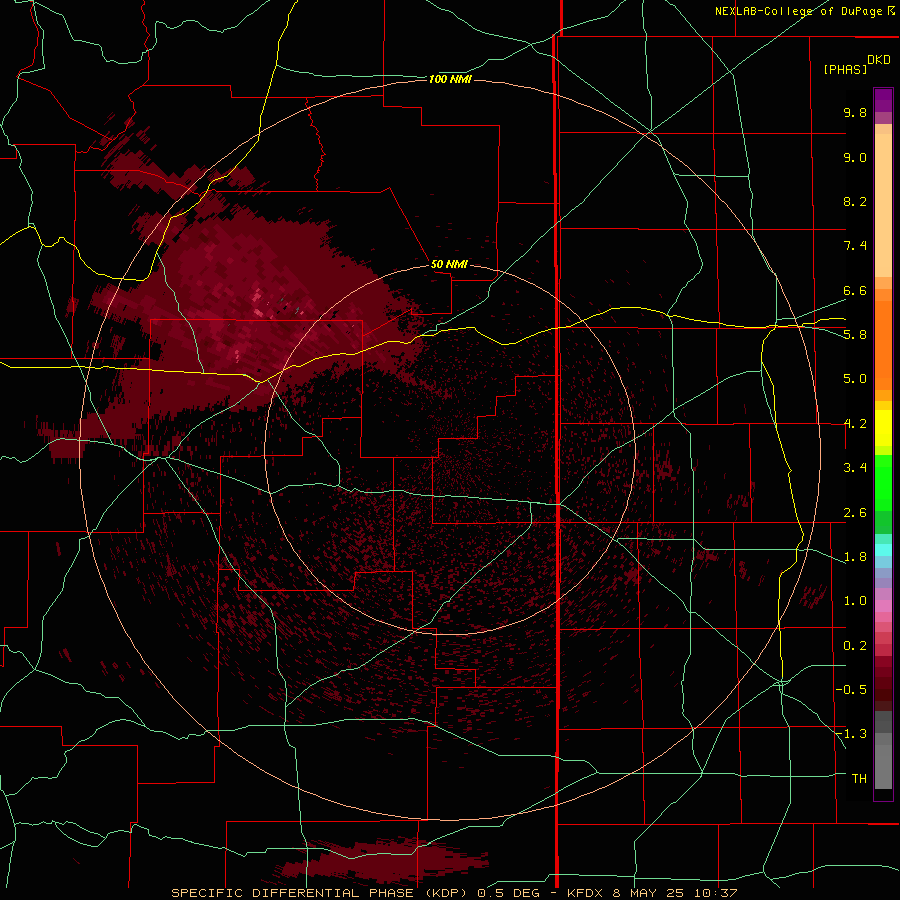Viewport: 900px width, 900px height.
Task: Click the 9.8 legend value
Action: click(x=855, y=112)
